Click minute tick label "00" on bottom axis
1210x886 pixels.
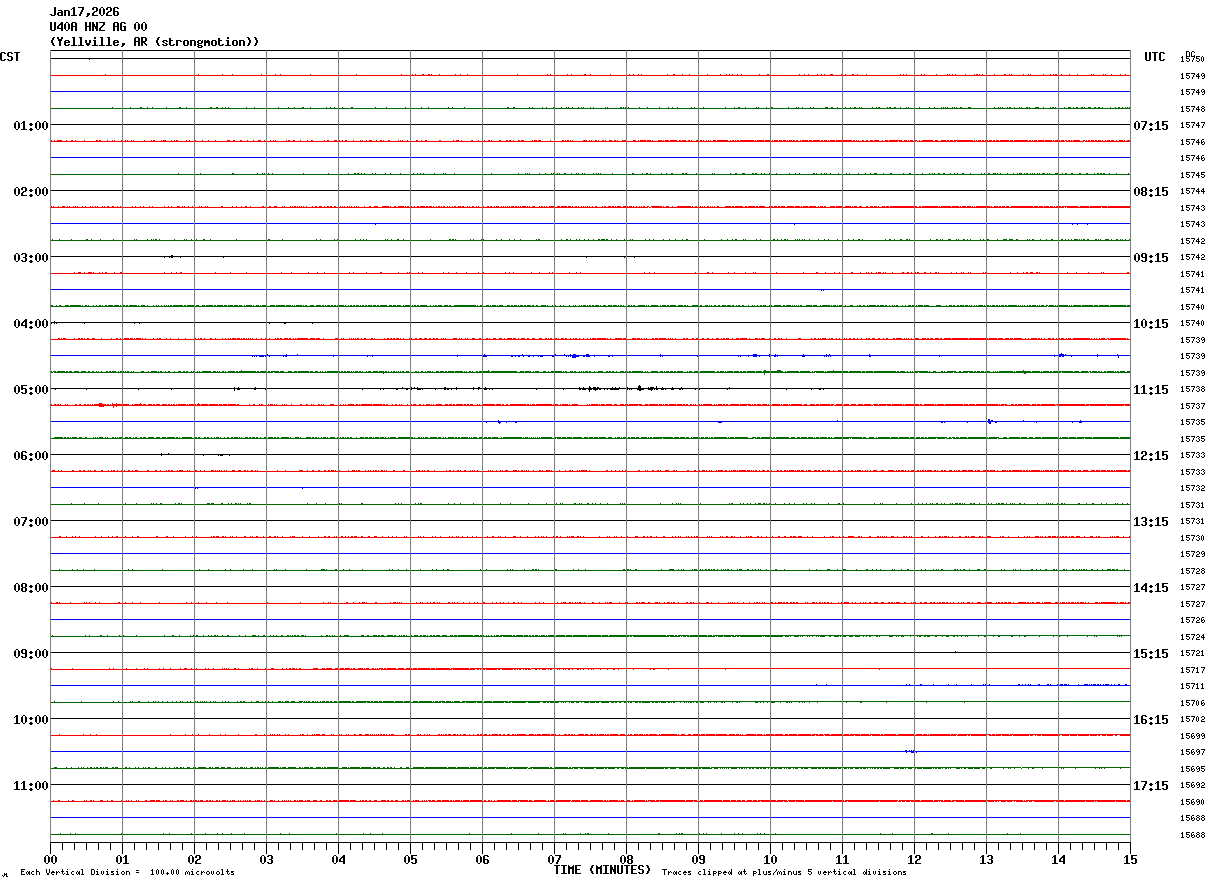point(51,859)
